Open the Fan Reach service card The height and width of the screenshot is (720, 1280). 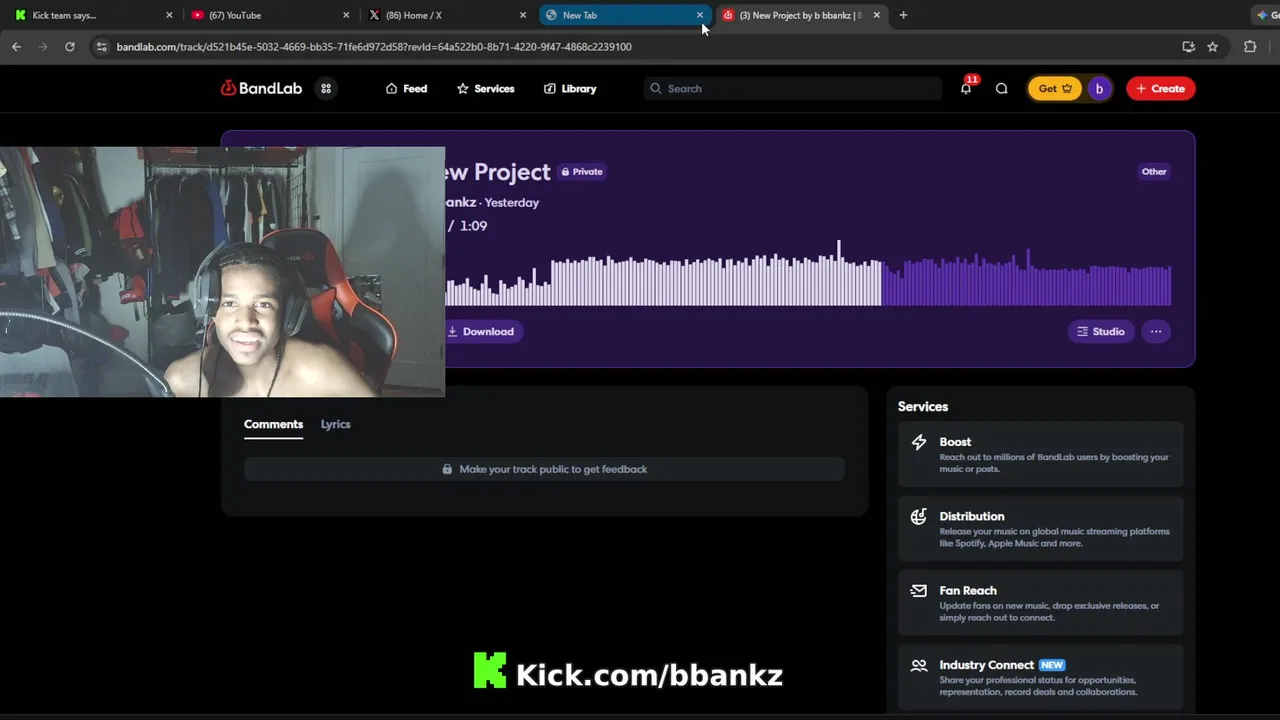coord(1040,603)
